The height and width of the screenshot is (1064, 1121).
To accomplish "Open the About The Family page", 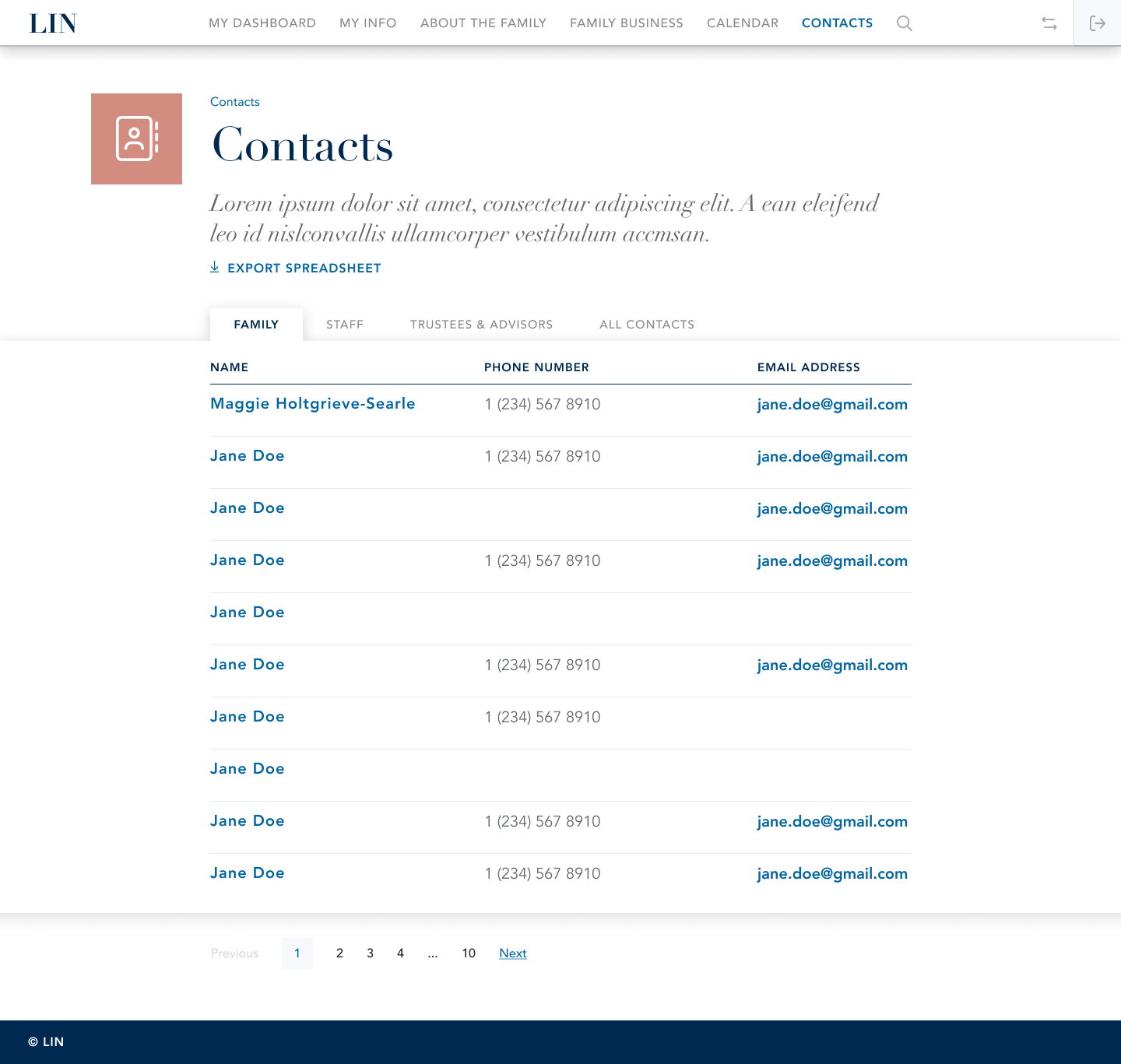I will [x=483, y=23].
